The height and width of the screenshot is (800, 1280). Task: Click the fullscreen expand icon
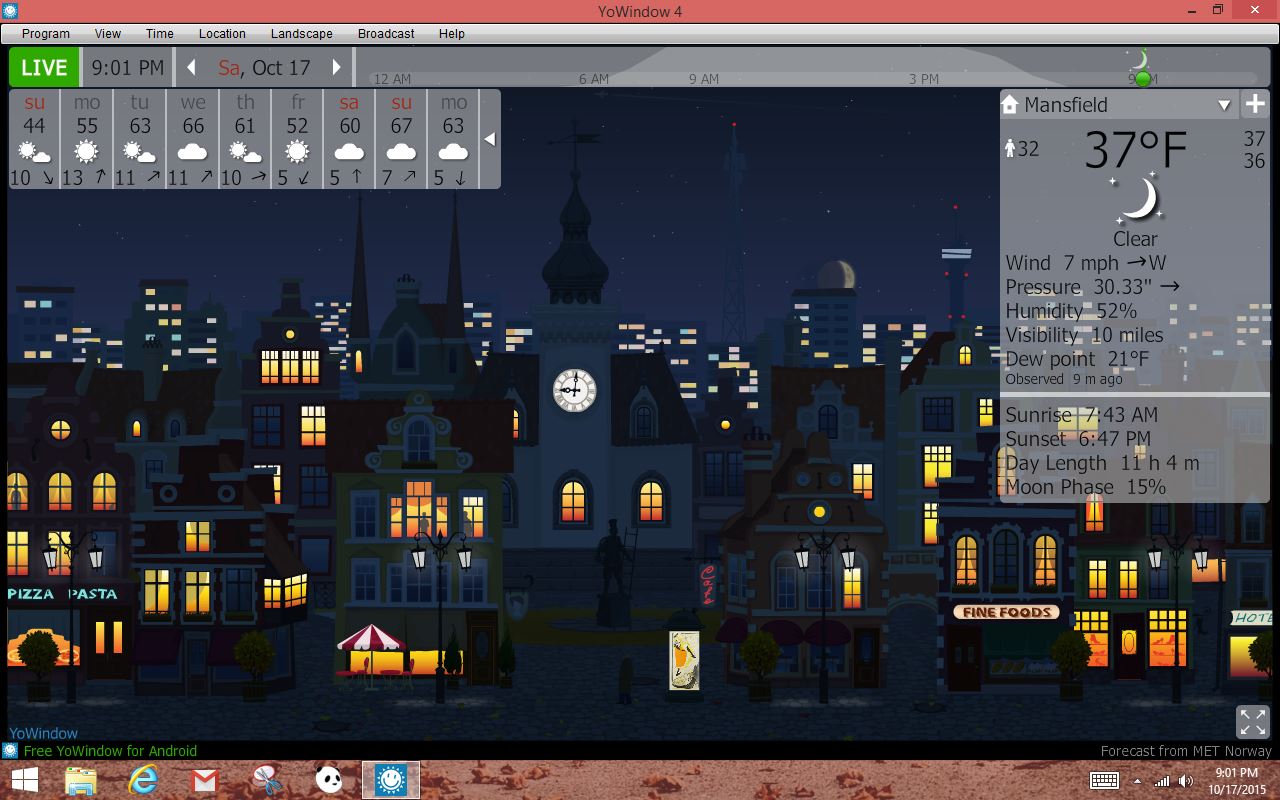coord(1252,721)
